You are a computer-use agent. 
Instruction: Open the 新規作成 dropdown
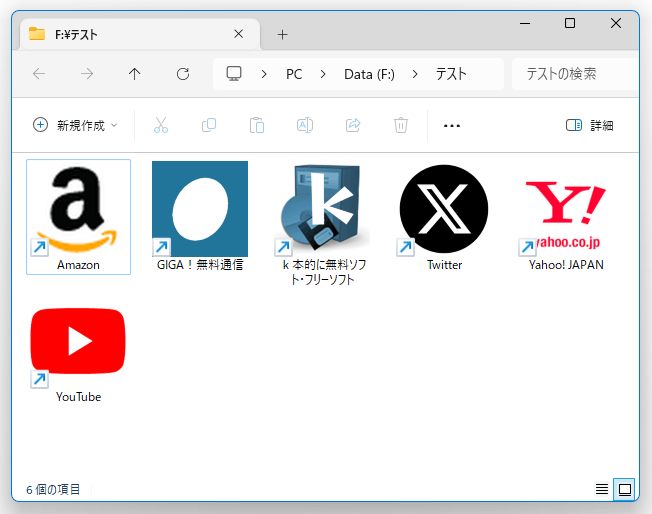click(x=75, y=125)
